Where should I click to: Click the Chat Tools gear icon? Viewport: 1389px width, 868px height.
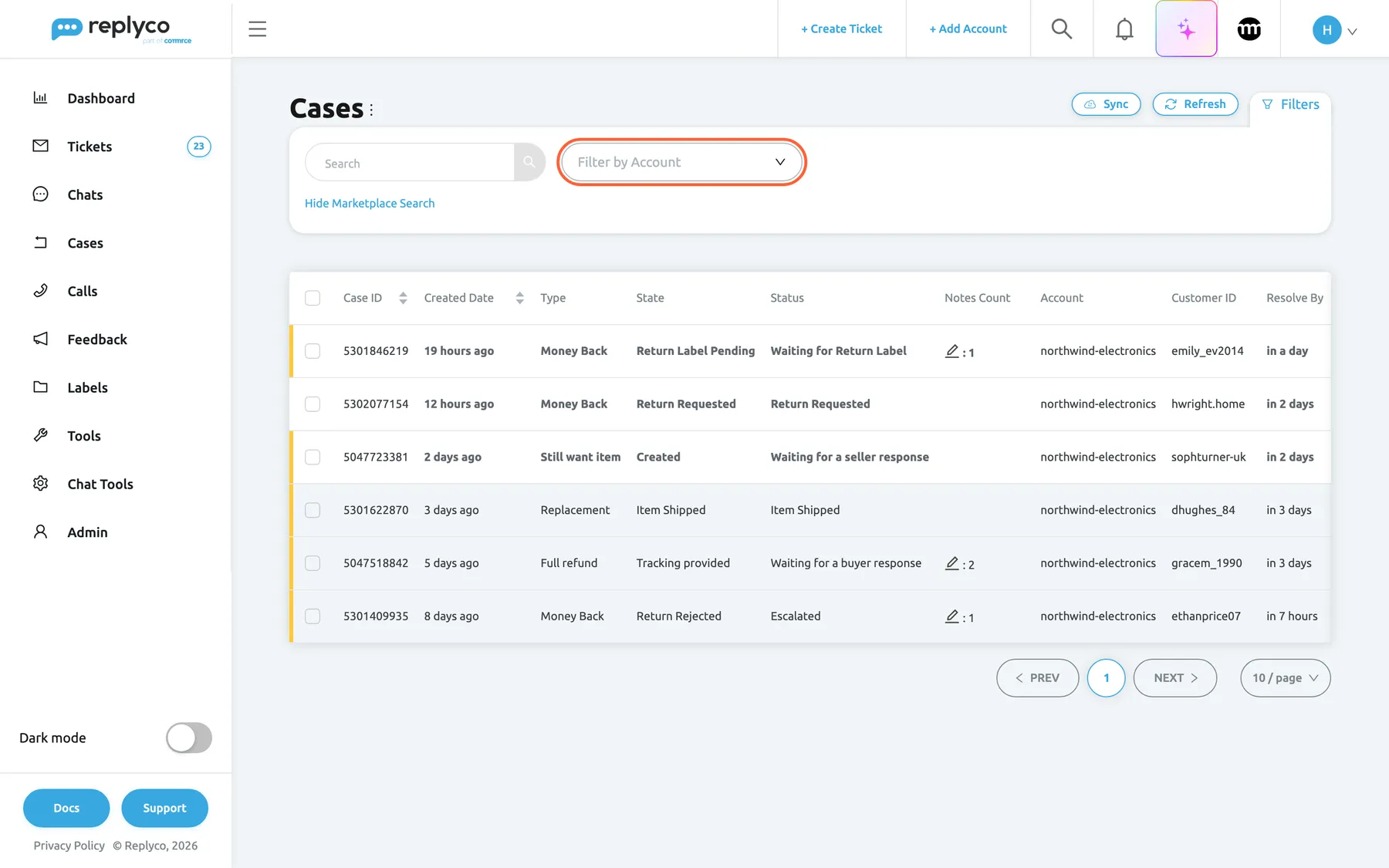coord(40,484)
